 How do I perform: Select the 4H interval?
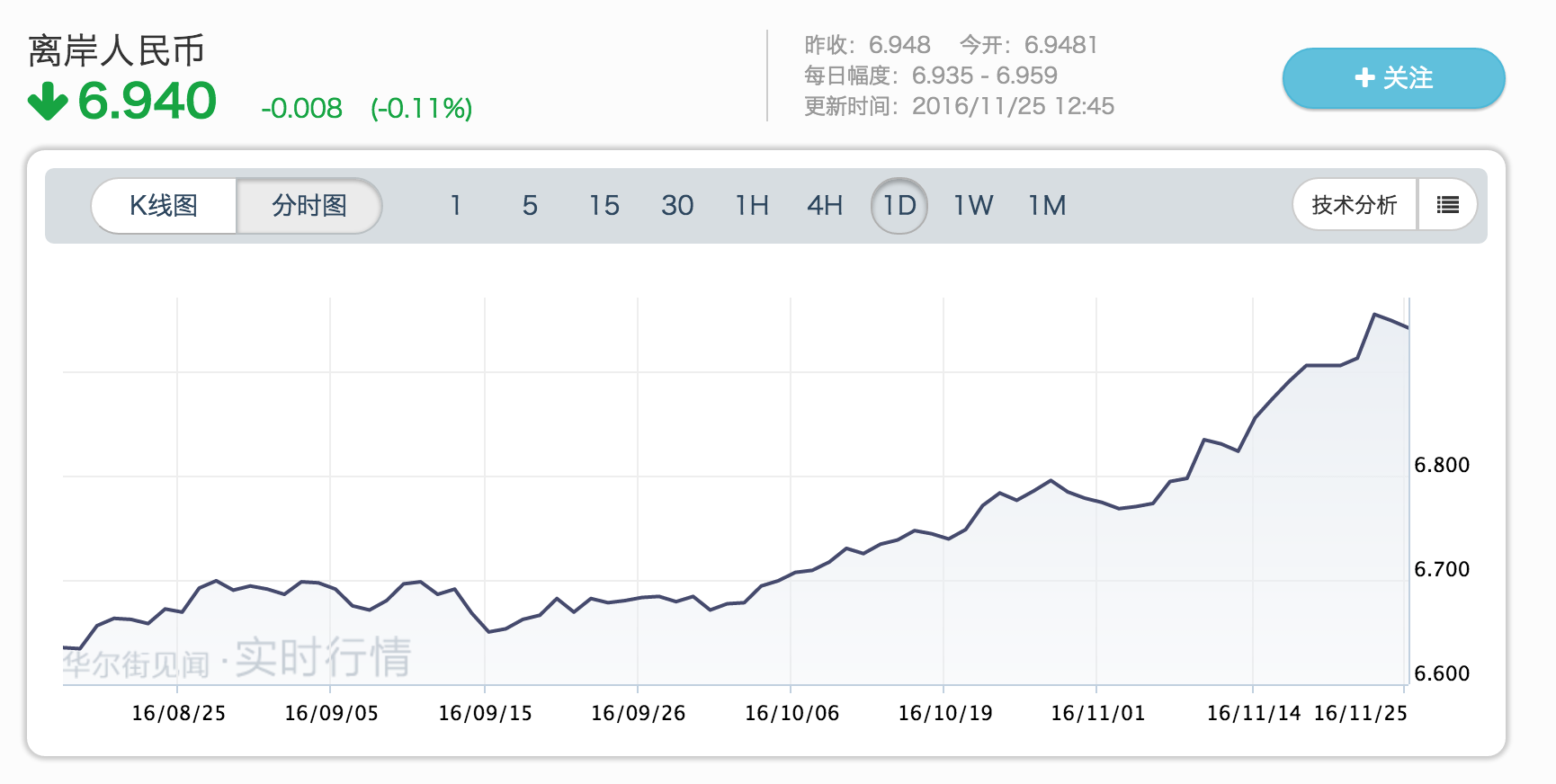pyautogui.click(x=825, y=206)
